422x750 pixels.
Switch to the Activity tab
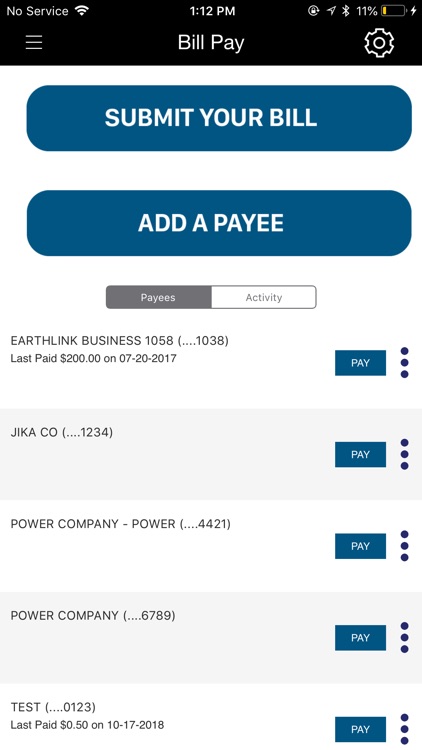(264, 297)
